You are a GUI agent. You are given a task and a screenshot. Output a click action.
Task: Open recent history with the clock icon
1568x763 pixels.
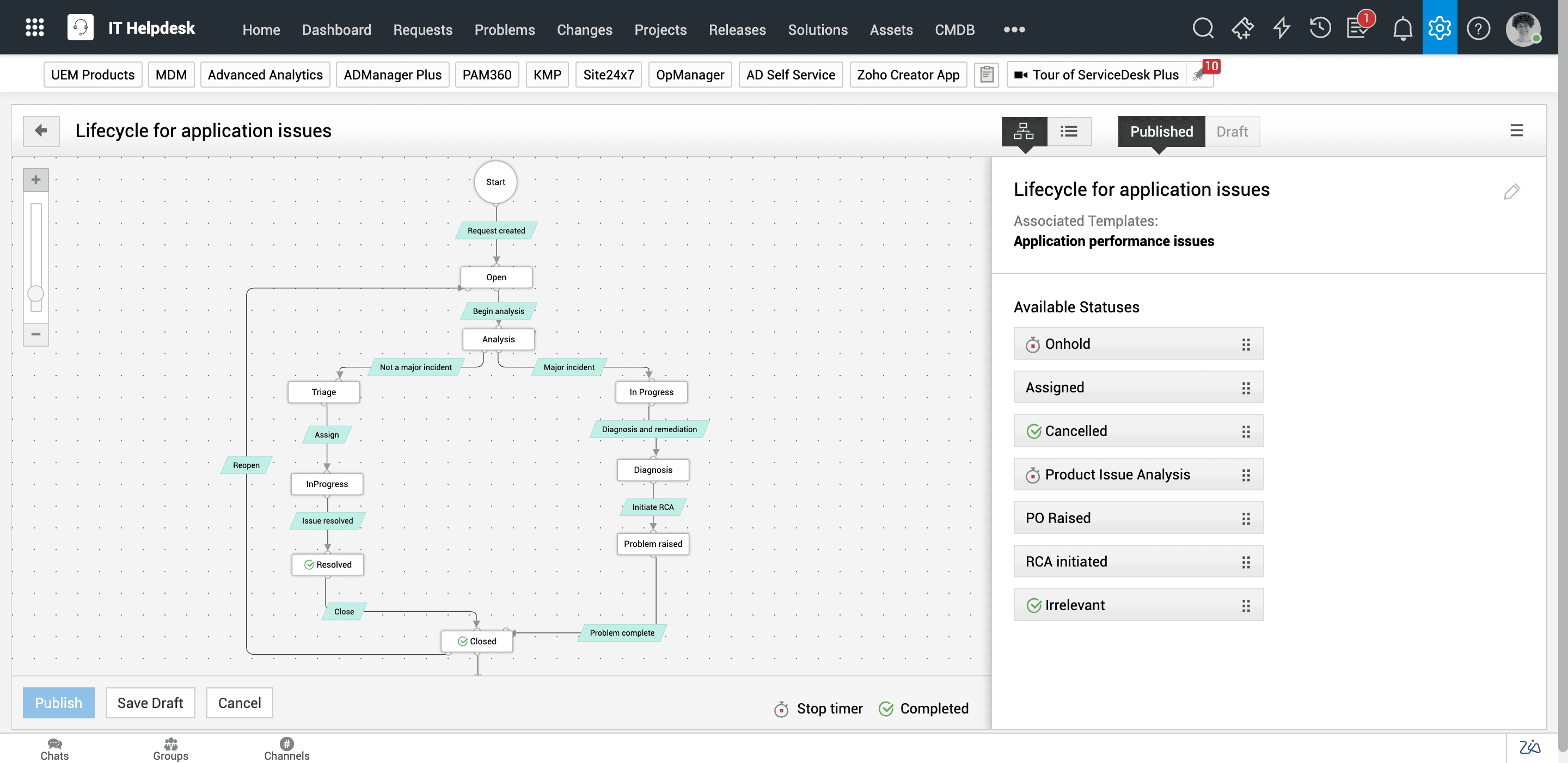coord(1320,27)
